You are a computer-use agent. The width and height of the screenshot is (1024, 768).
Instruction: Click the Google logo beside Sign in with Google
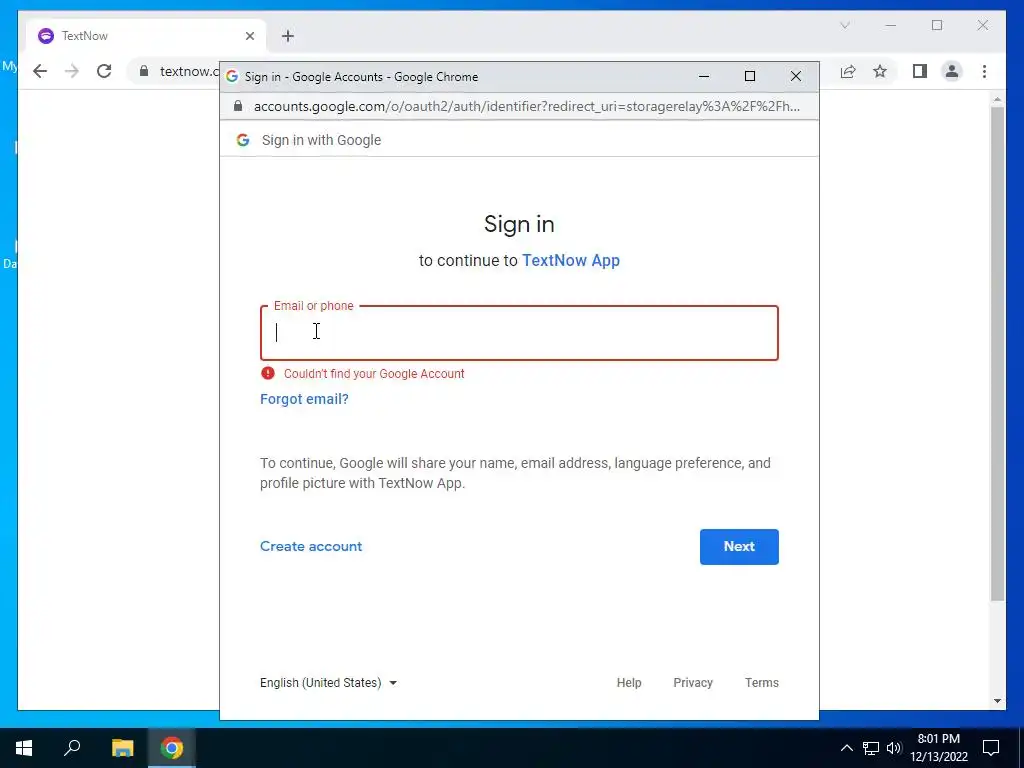coord(243,140)
